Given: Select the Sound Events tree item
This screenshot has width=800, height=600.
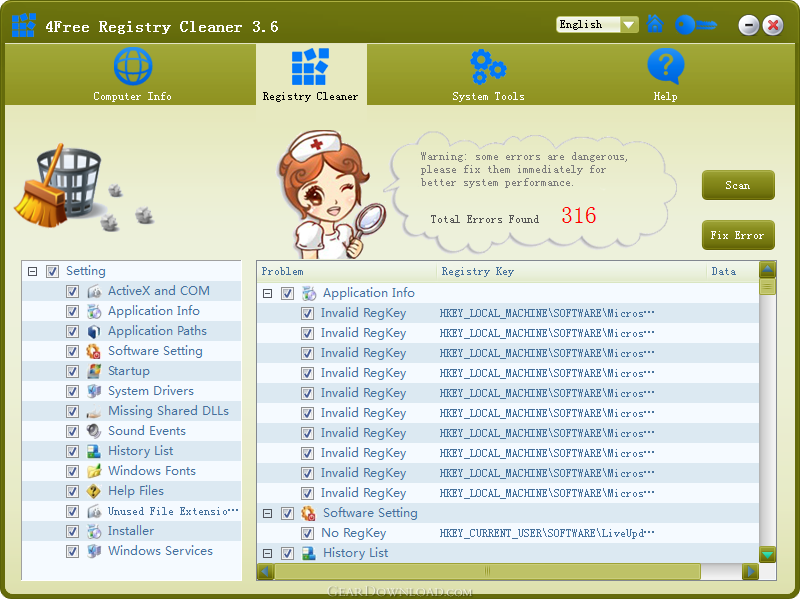Looking at the screenshot, I should tap(147, 431).
